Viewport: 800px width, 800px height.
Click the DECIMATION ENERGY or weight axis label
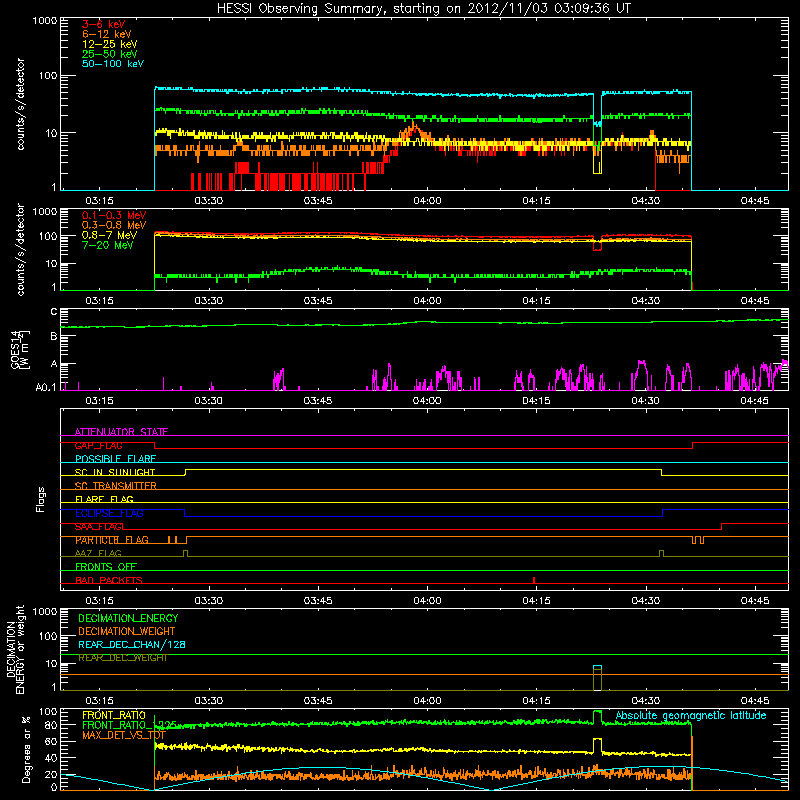pos(15,649)
